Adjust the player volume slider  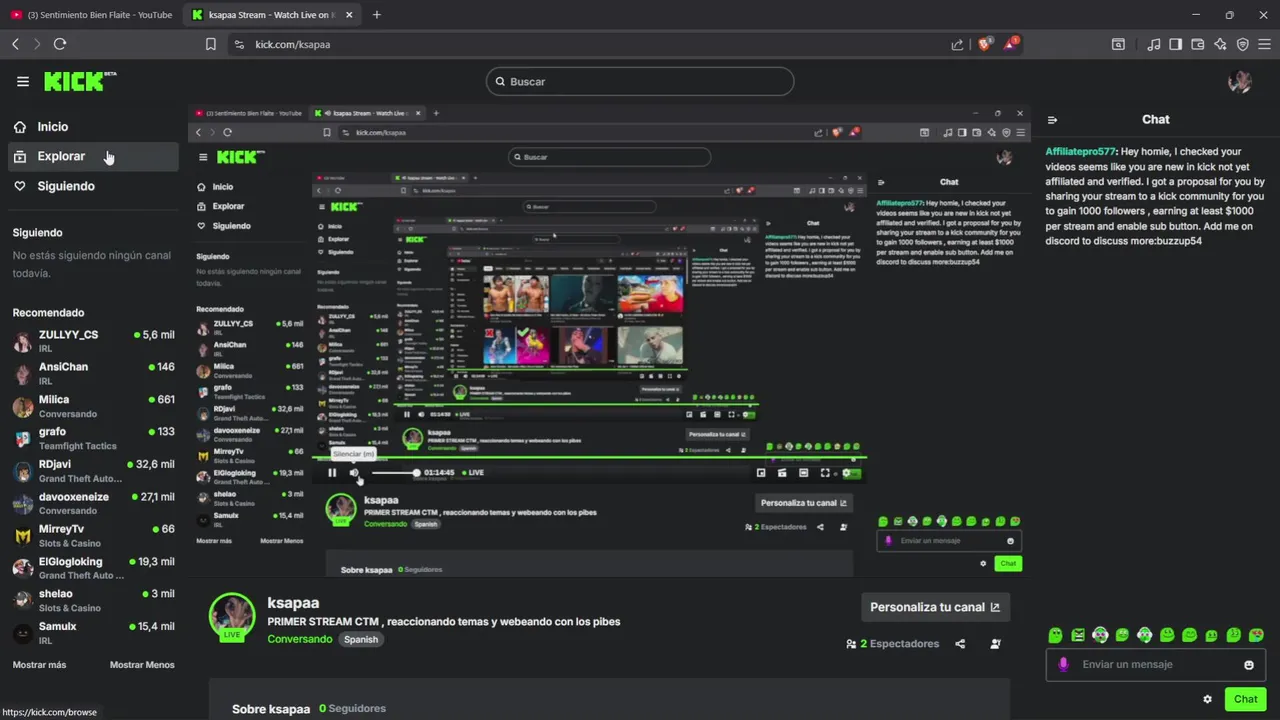point(395,473)
